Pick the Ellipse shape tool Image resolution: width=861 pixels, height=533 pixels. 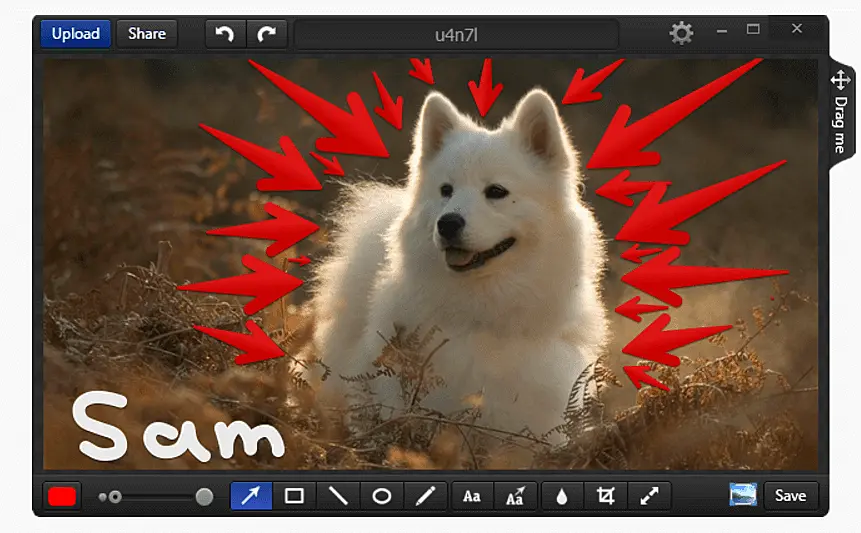381,496
